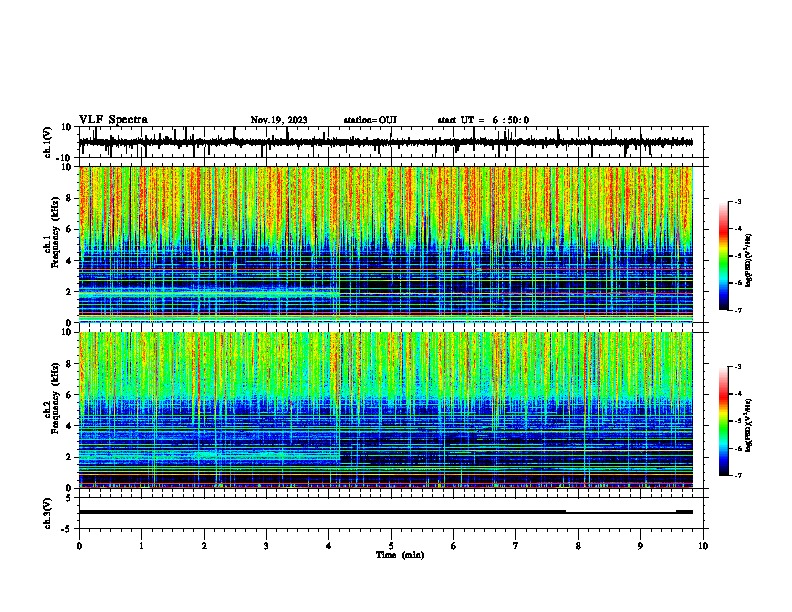Click the "0" kHz tick on ch.2 frequency axis
This screenshot has width=792, height=612.
(69, 488)
